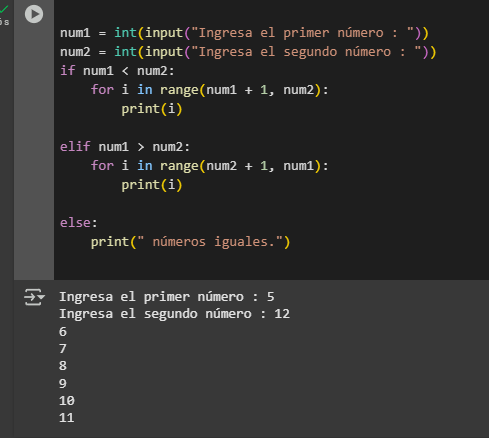489x438 pixels.
Task: Click the 'Ingresa el primer número : 5' output
Action: pyautogui.click(x=167, y=297)
